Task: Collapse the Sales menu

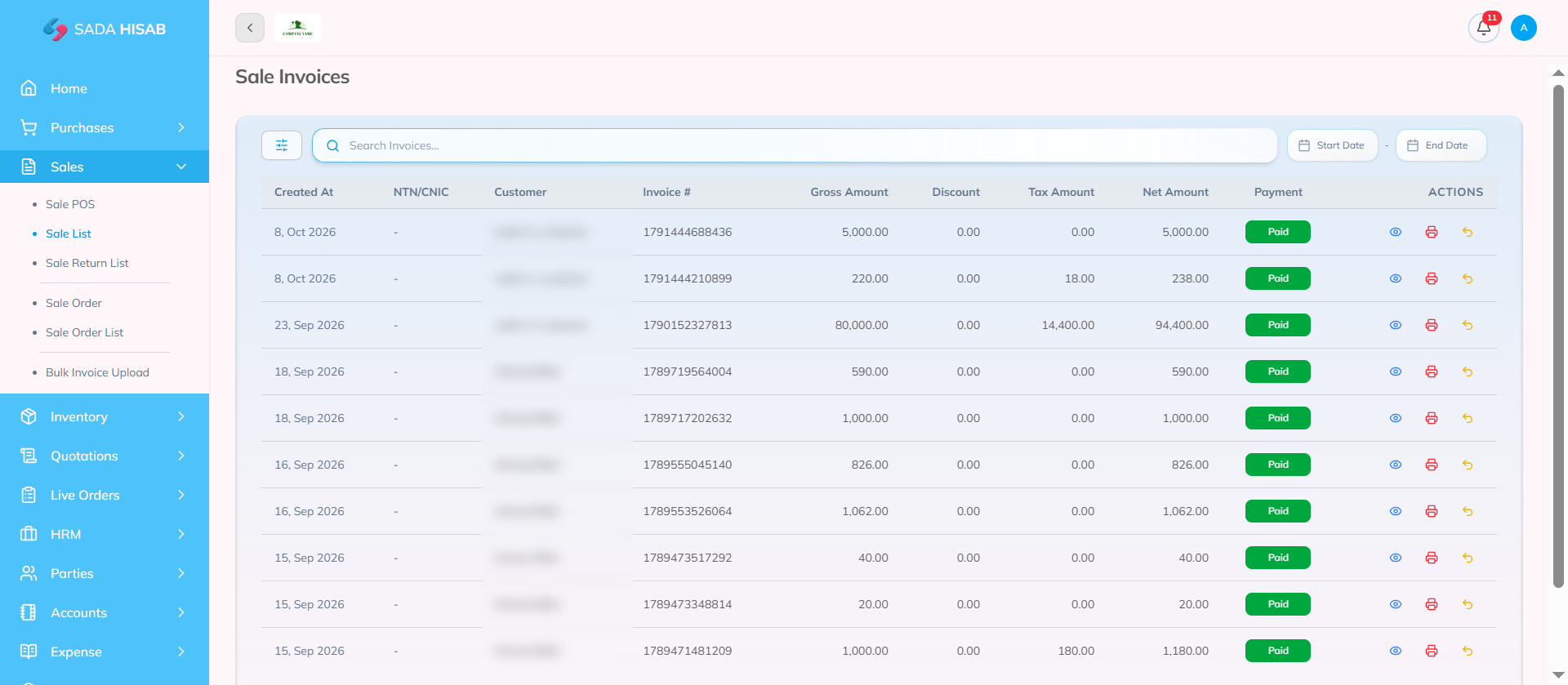Action: pyautogui.click(x=105, y=167)
